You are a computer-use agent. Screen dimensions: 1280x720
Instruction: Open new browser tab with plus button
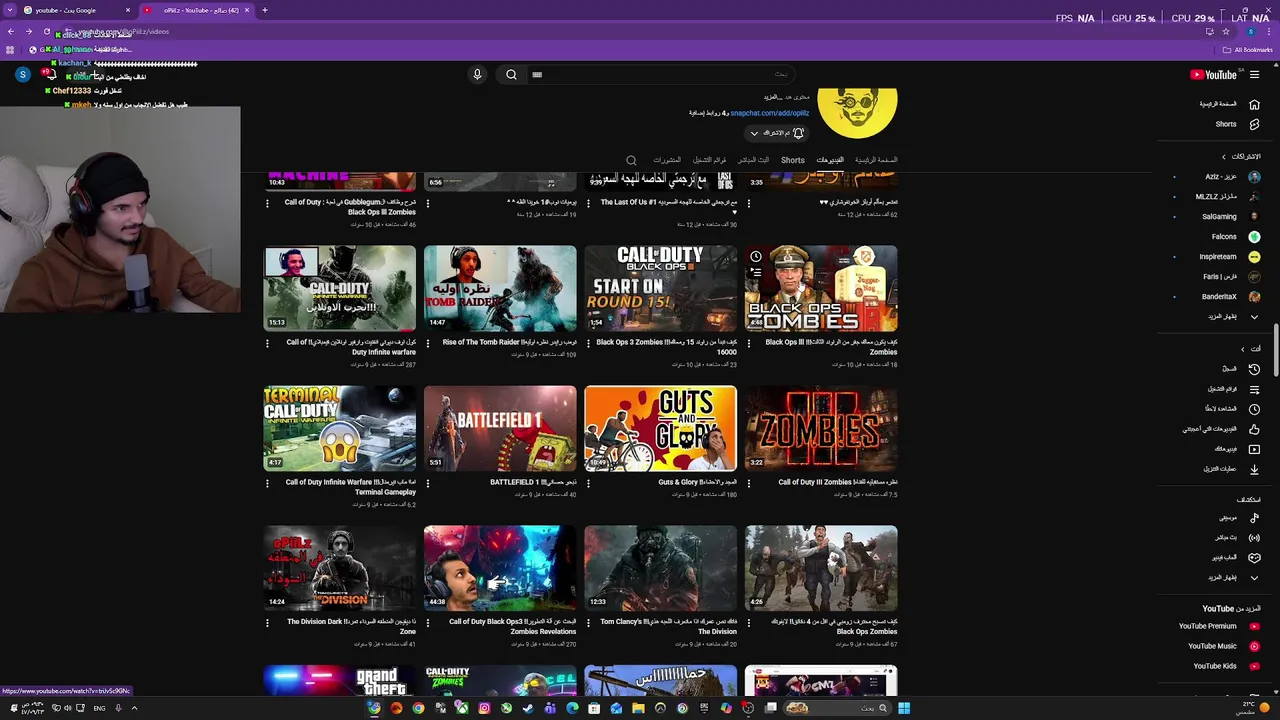coord(265,10)
